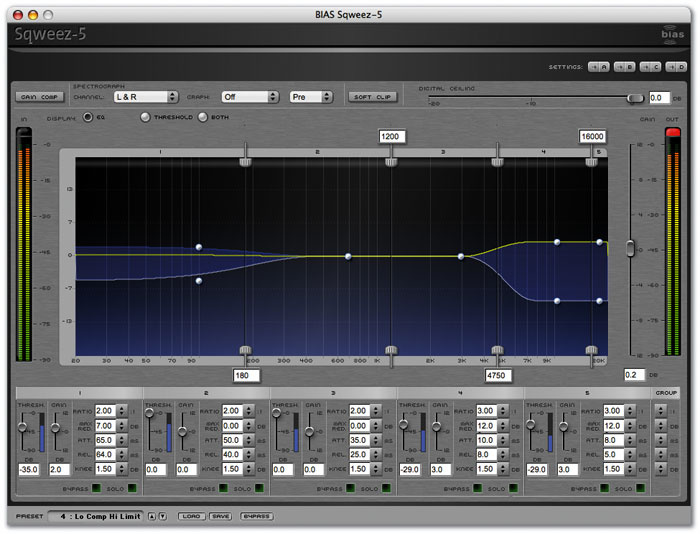Image resolution: width=700 pixels, height=534 pixels.
Task: Select the band 2 header tab
Action: (206, 393)
